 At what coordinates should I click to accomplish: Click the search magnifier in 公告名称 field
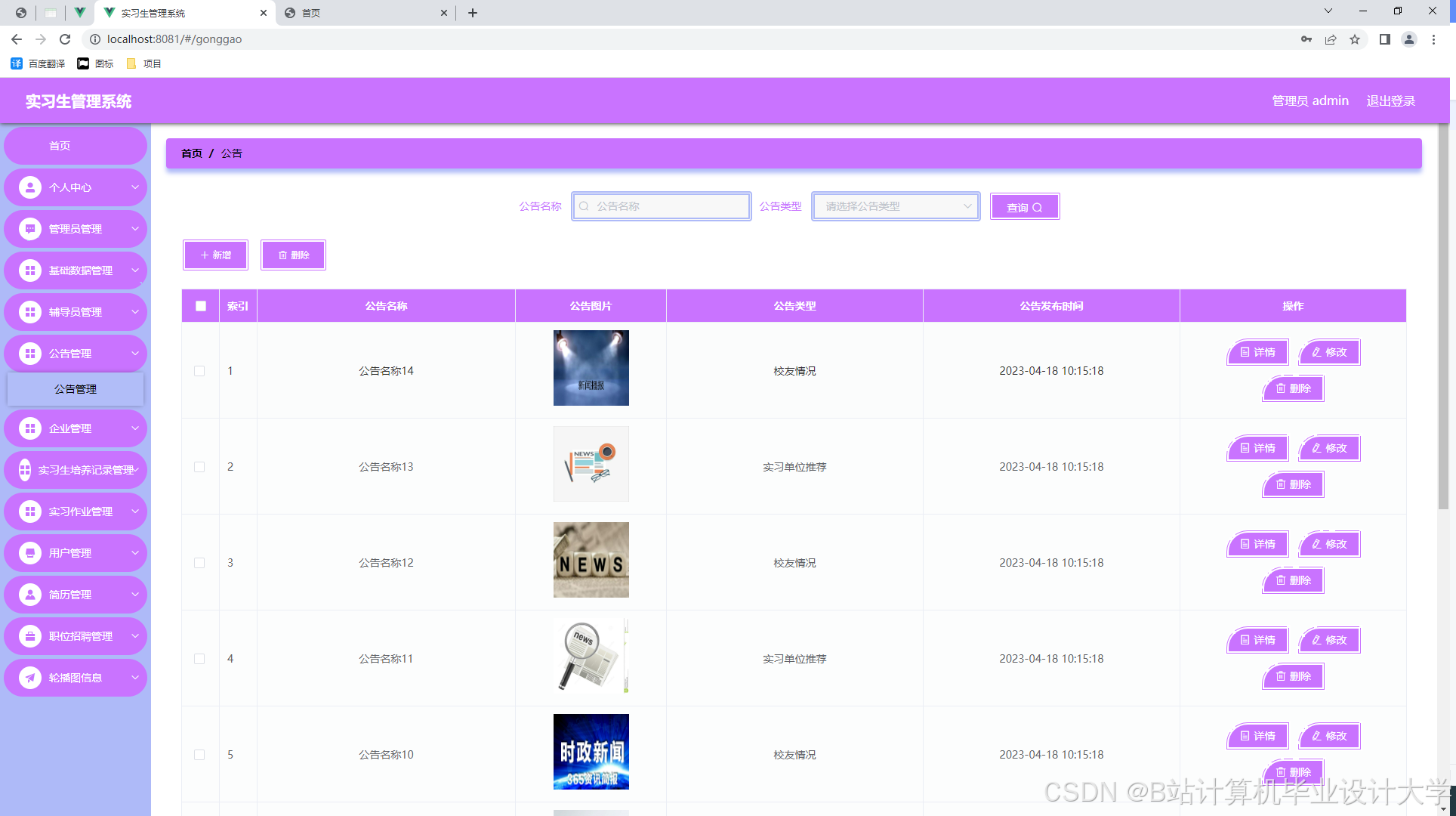(x=584, y=206)
